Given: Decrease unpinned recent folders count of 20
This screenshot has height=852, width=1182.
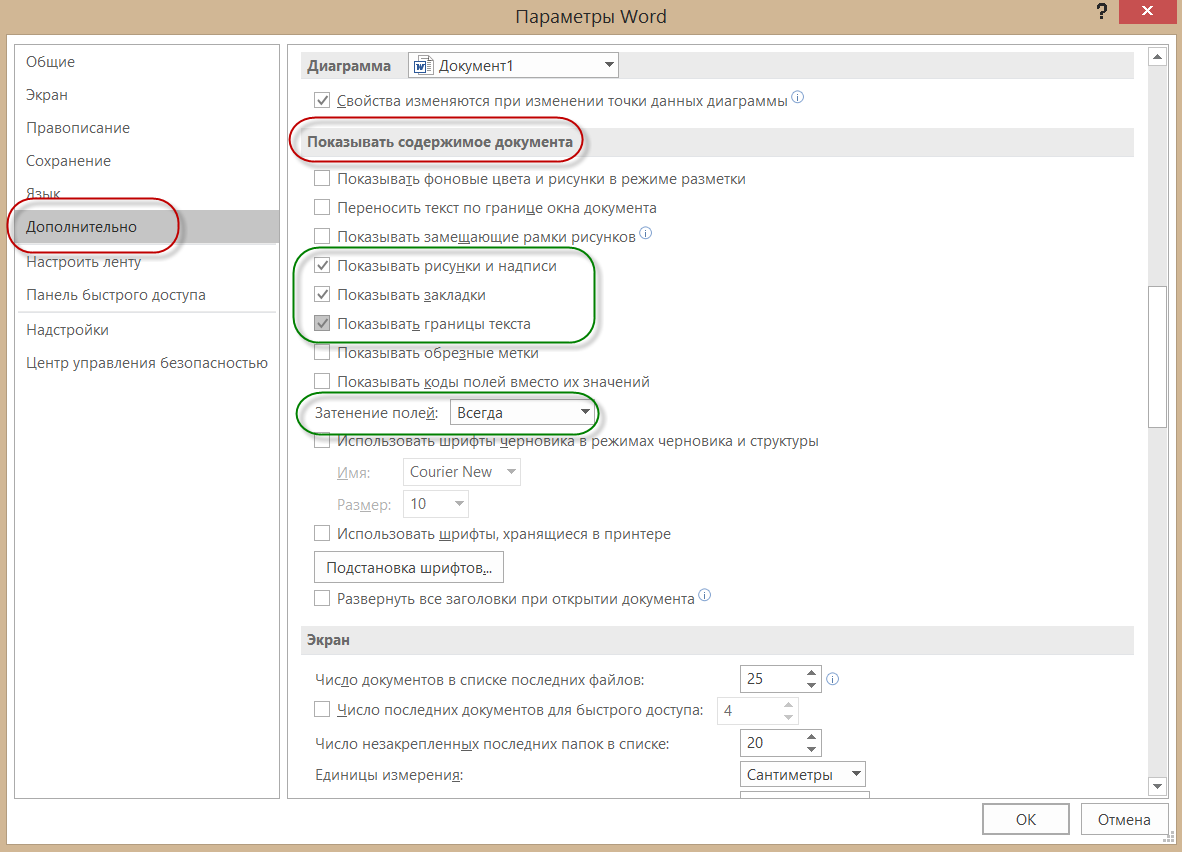Looking at the screenshot, I should 811,749.
